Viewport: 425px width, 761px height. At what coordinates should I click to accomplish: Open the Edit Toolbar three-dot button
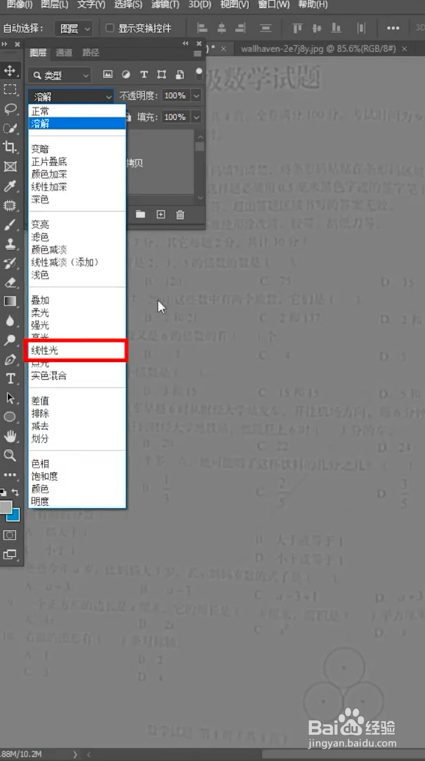coord(10,474)
